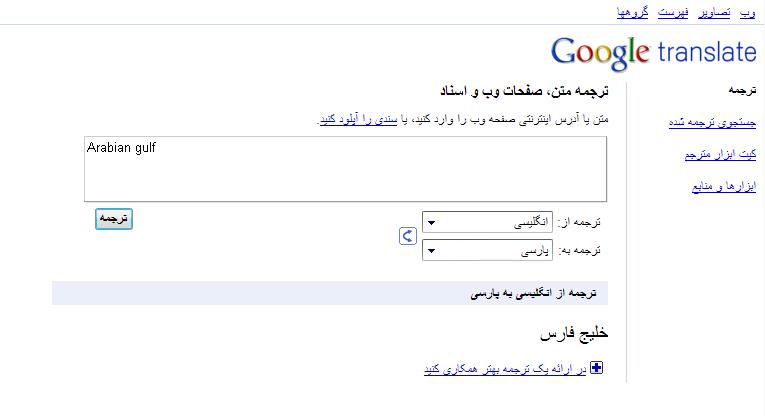765x416 pixels.
Task: Click the translated result خلیج فارس
Action: pyautogui.click(x=573, y=333)
